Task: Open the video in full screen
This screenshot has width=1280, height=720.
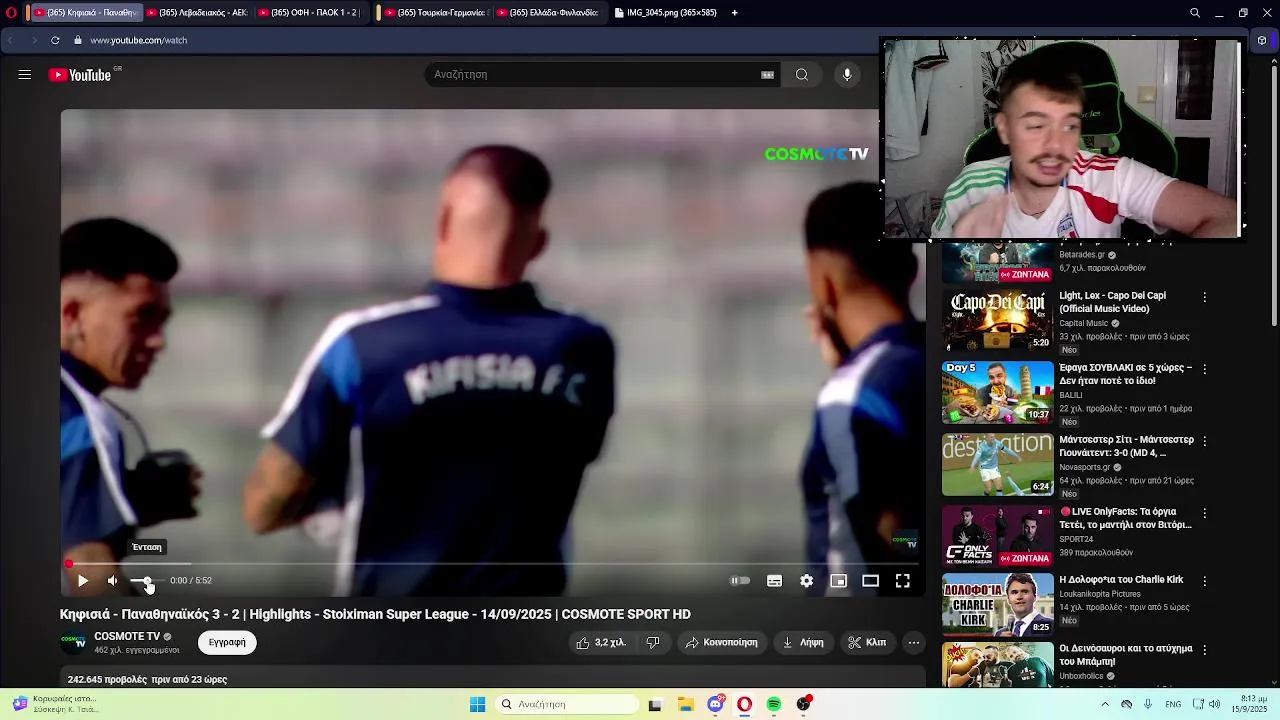Action: click(x=902, y=580)
